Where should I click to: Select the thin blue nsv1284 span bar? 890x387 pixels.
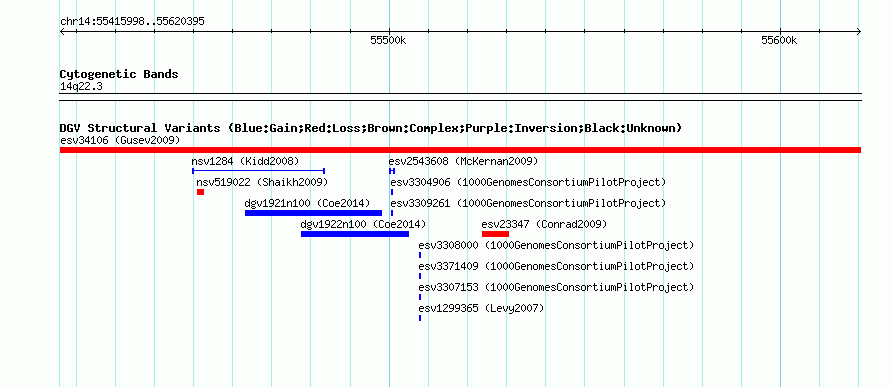click(258, 170)
